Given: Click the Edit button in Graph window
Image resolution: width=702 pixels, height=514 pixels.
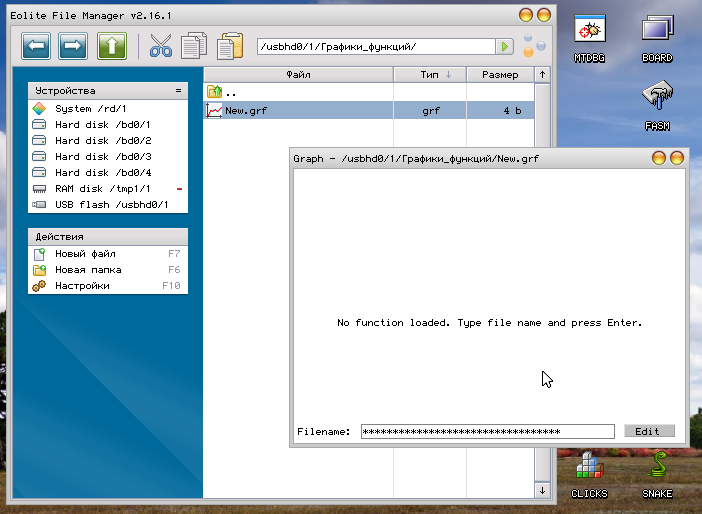Looking at the screenshot, I should click(x=648, y=431).
